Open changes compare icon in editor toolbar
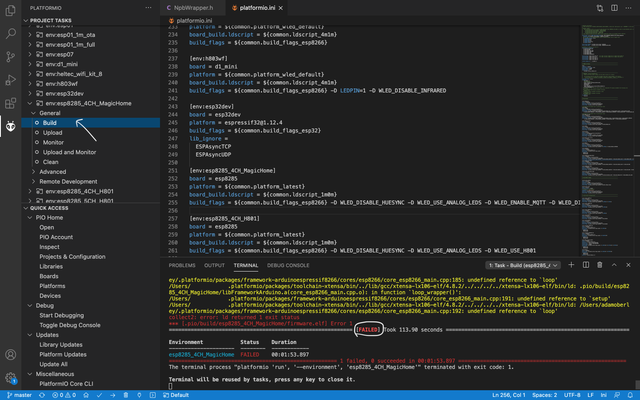Viewport: 640px width, 400px height. click(600, 8)
